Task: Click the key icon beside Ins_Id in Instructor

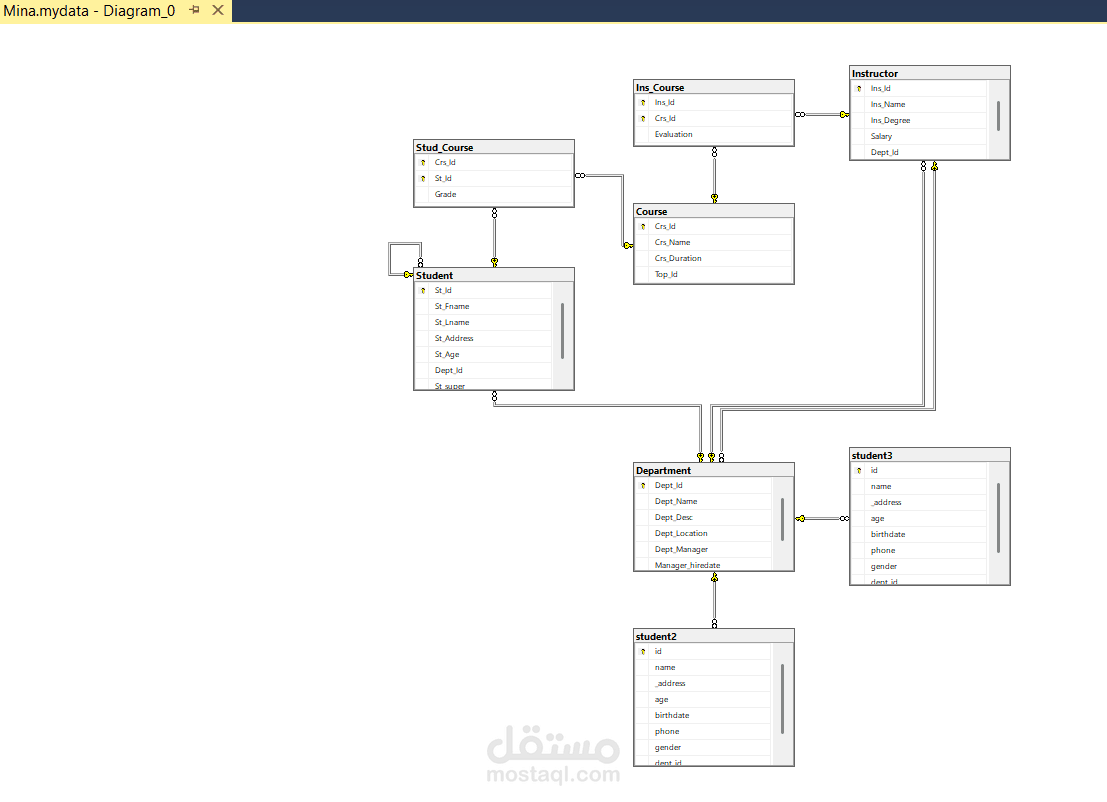Action: [858, 88]
